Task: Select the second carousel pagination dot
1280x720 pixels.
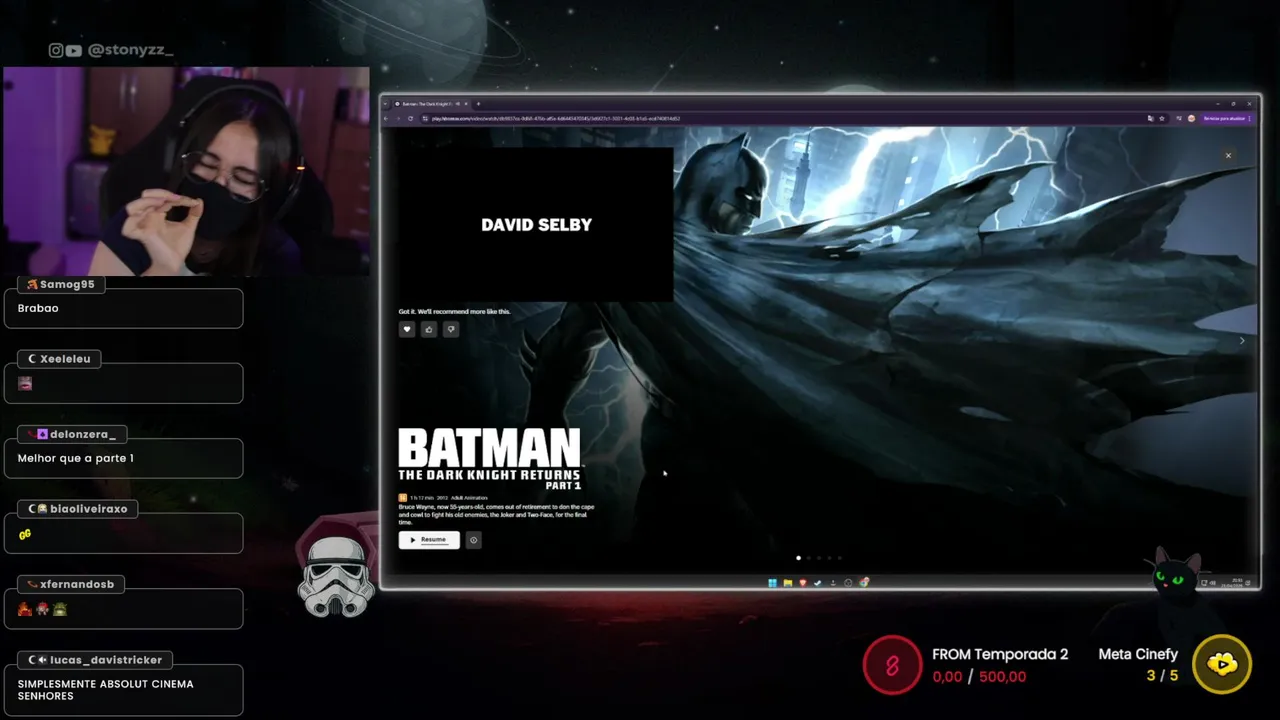Action: pyautogui.click(x=808, y=558)
